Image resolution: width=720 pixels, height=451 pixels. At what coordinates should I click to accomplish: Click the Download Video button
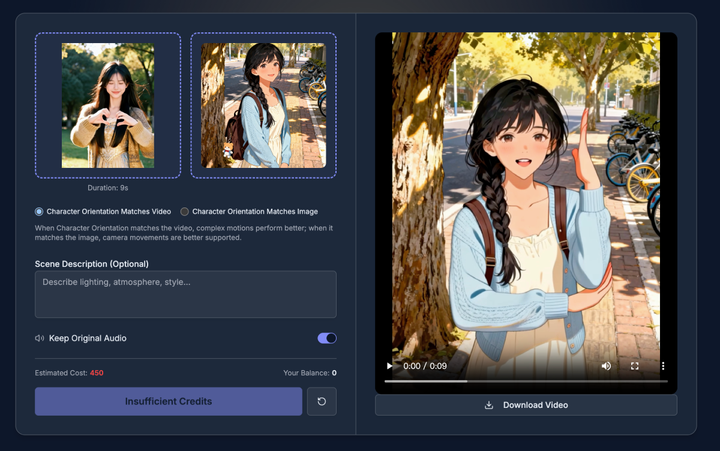tap(526, 405)
